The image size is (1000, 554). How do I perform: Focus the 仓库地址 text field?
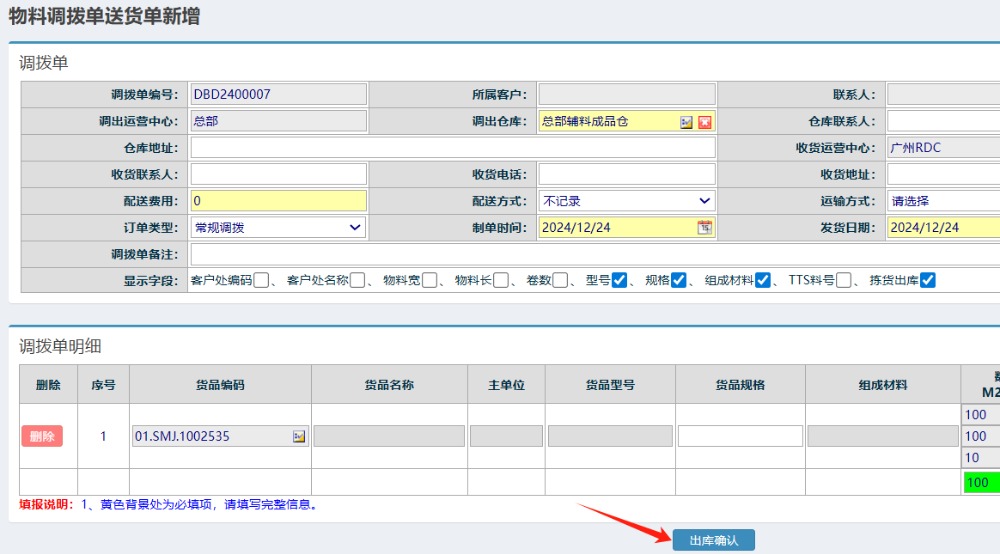pyautogui.click(x=452, y=148)
